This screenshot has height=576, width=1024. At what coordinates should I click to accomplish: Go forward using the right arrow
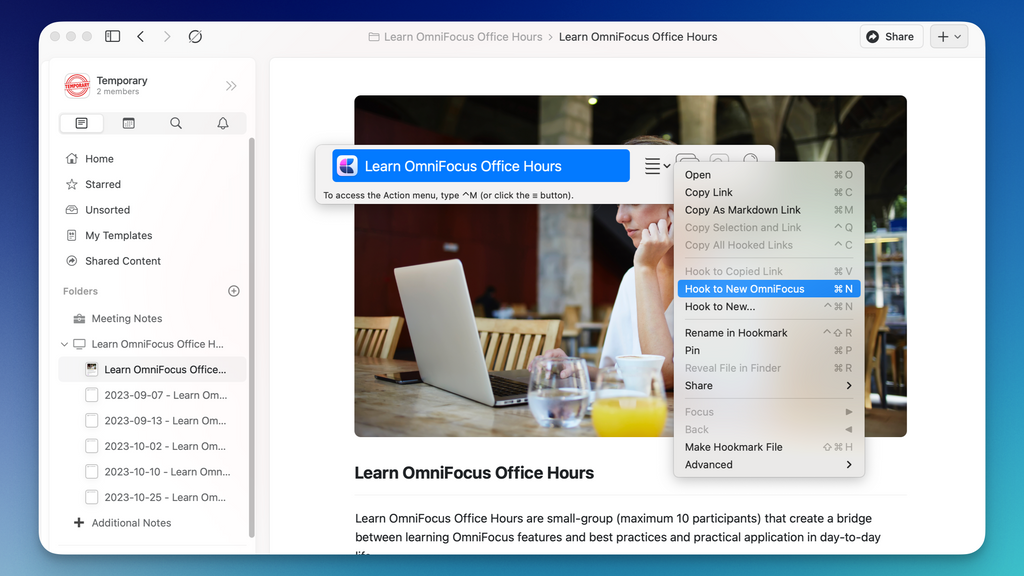(x=167, y=37)
